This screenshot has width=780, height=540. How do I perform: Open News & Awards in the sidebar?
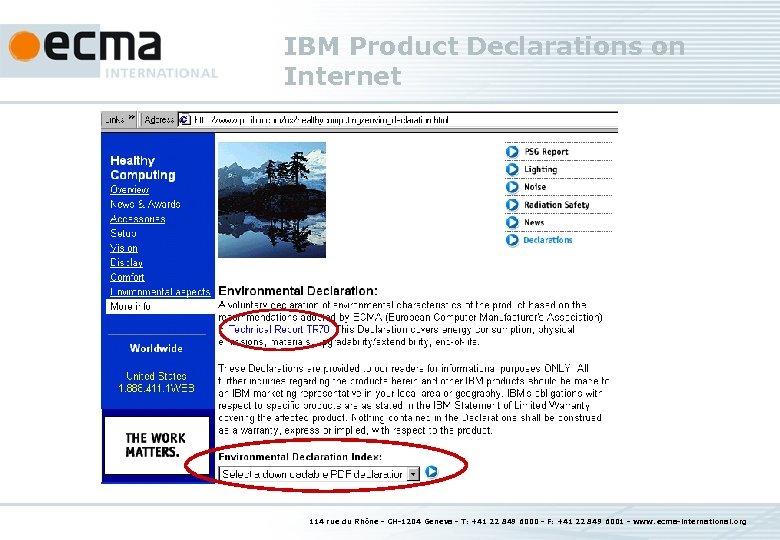145,204
